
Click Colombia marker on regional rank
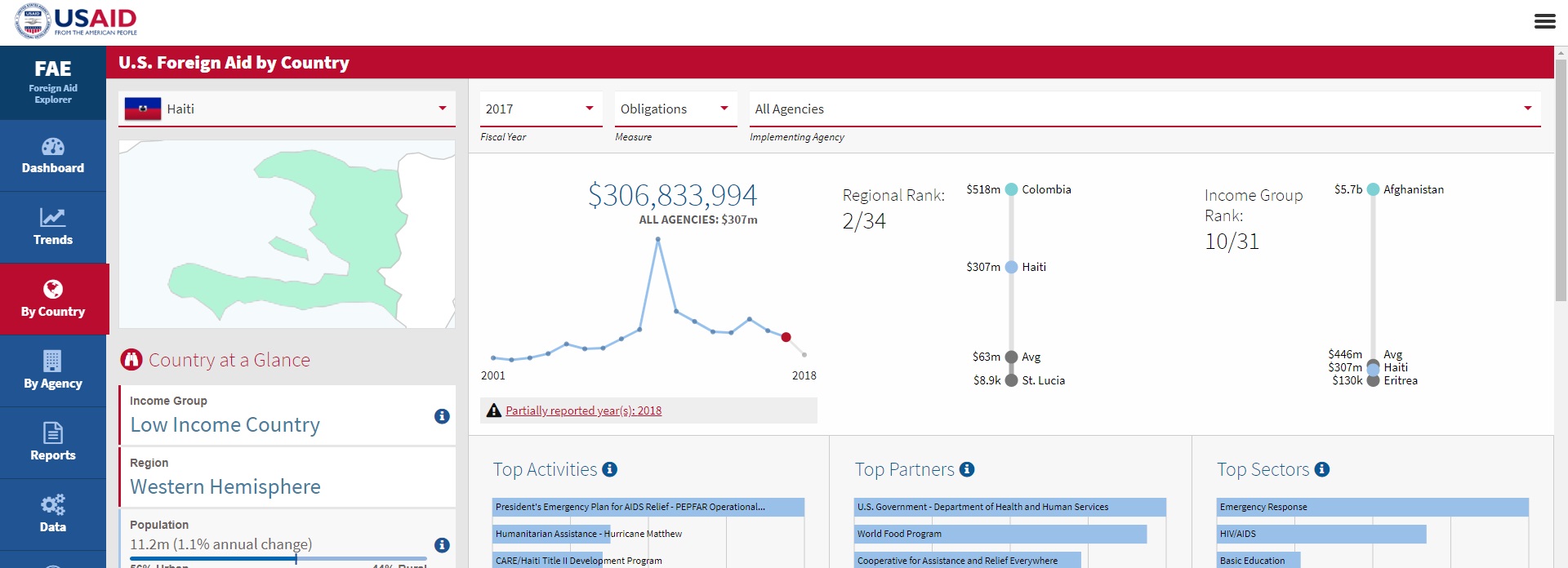1011,189
